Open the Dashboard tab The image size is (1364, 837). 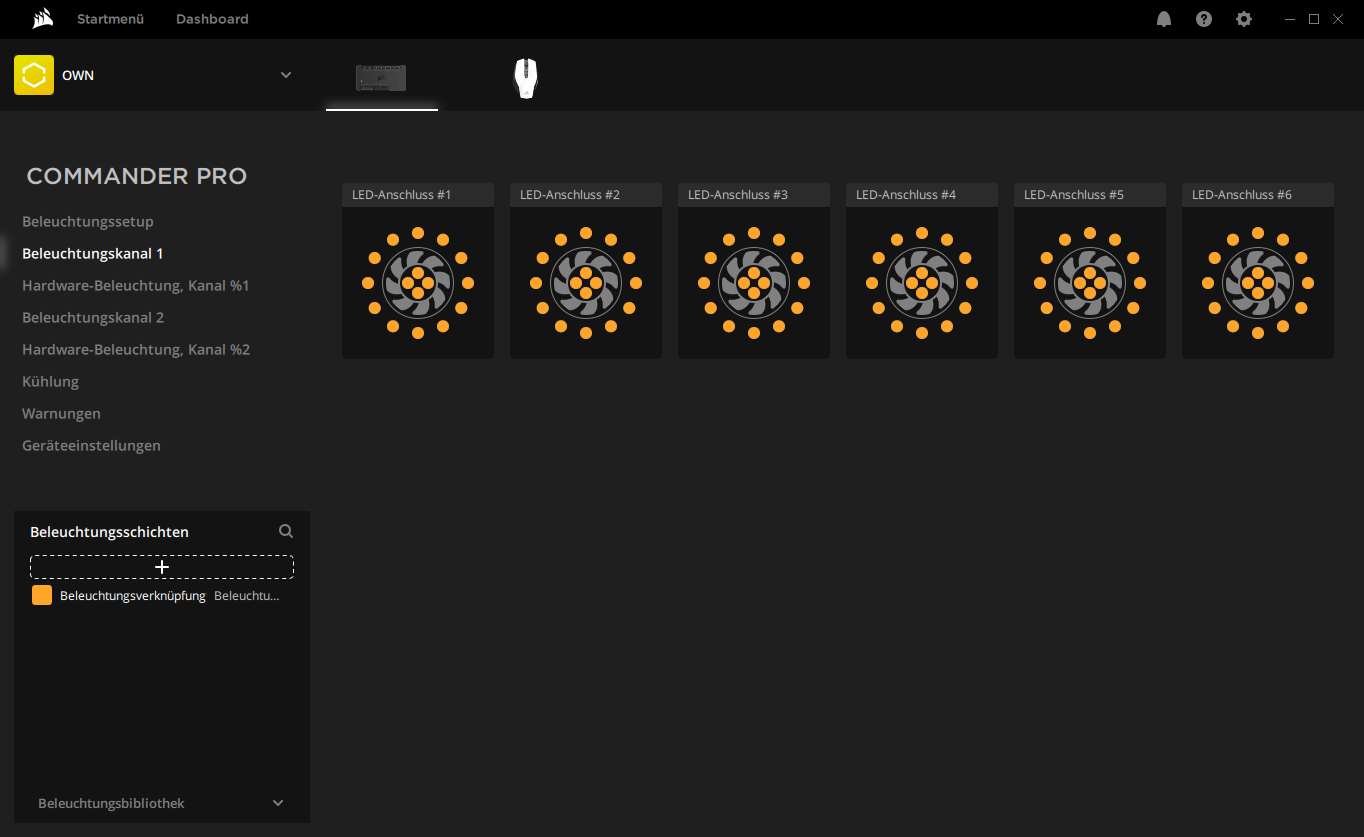click(x=212, y=19)
